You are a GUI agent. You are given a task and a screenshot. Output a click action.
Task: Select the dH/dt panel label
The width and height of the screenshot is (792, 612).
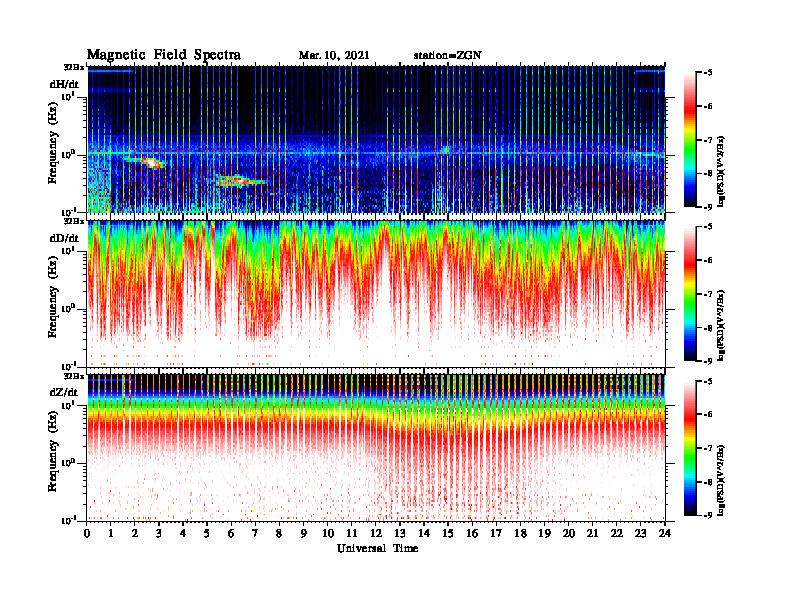pyautogui.click(x=64, y=84)
